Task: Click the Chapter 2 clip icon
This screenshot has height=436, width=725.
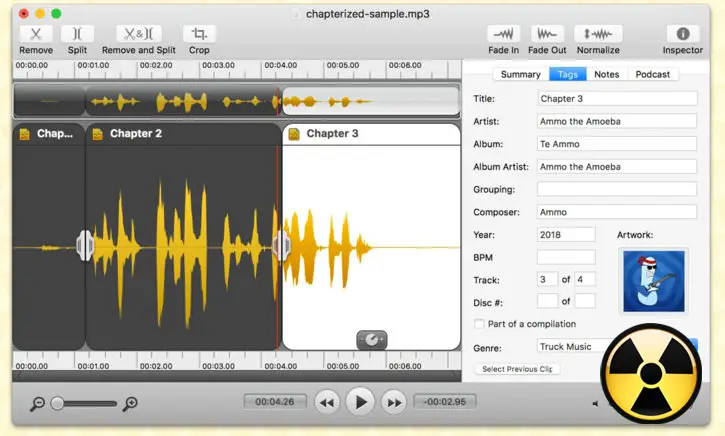Action: pyautogui.click(x=98, y=134)
